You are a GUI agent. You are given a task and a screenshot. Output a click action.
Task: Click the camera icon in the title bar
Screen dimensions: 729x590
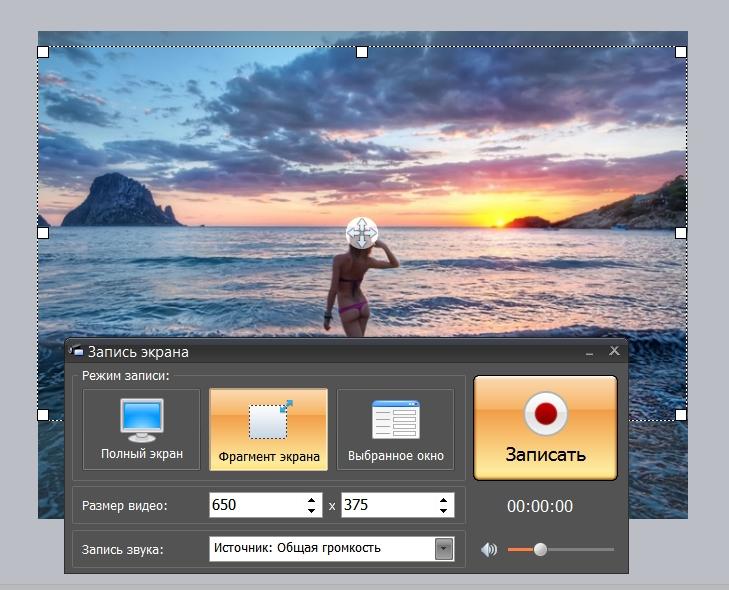pos(76,351)
